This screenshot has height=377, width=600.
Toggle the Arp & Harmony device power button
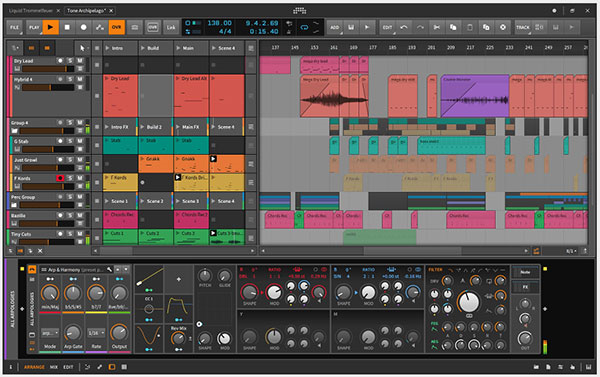(32, 269)
